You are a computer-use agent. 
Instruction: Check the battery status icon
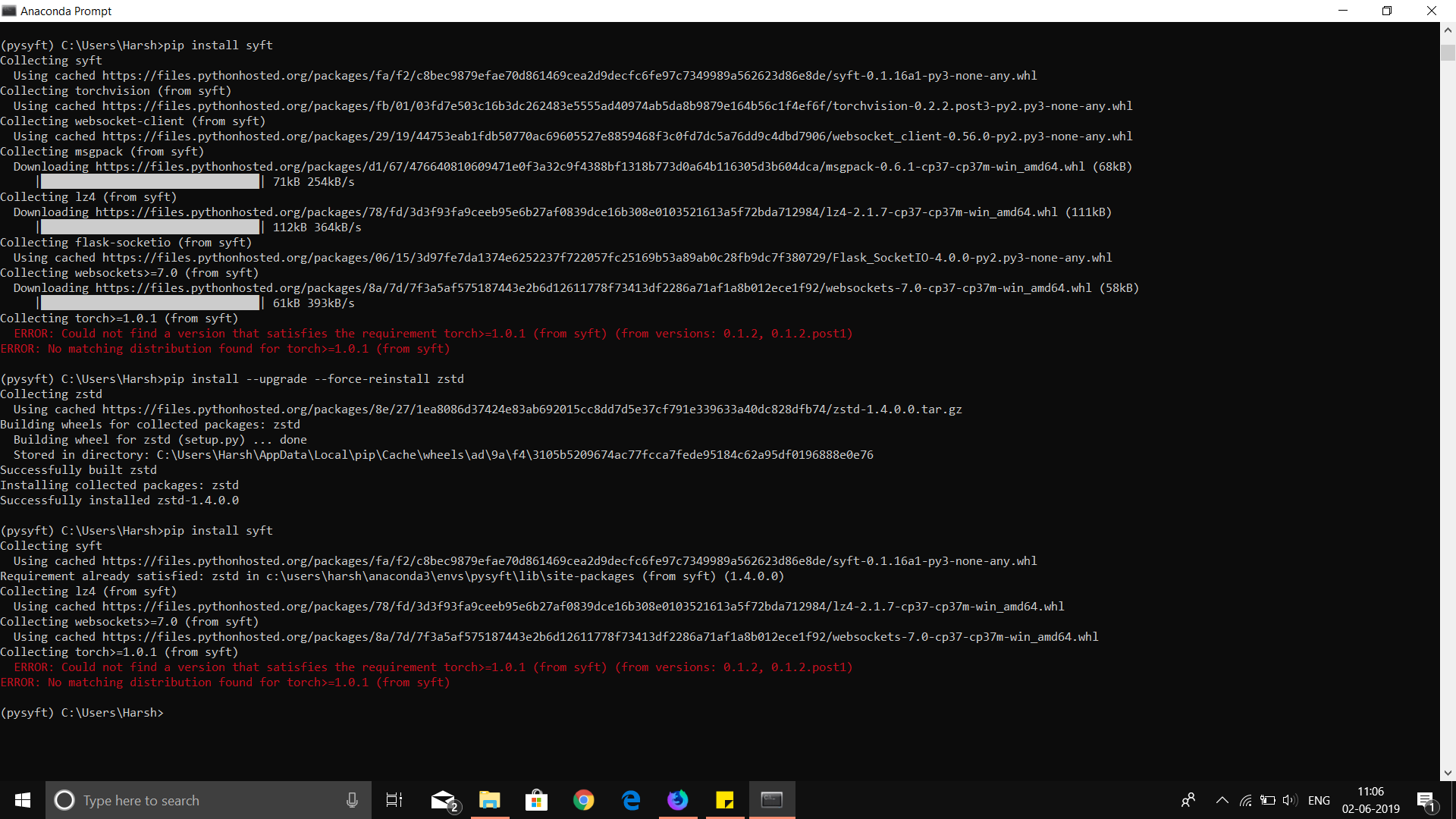coord(1267,800)
